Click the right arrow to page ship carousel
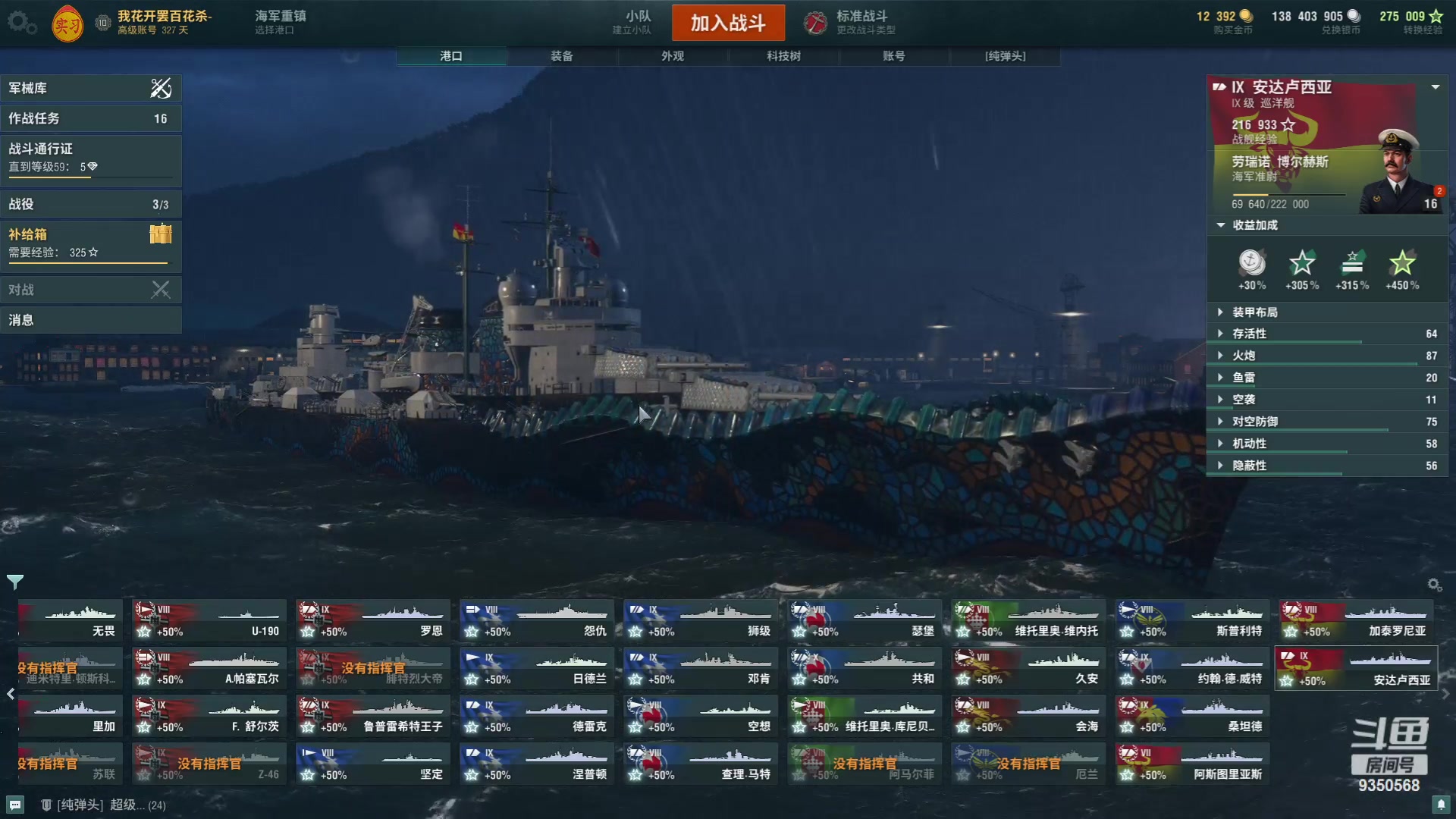Image resolution: width=1456 pixels, height=819 pixels. 1446,694
